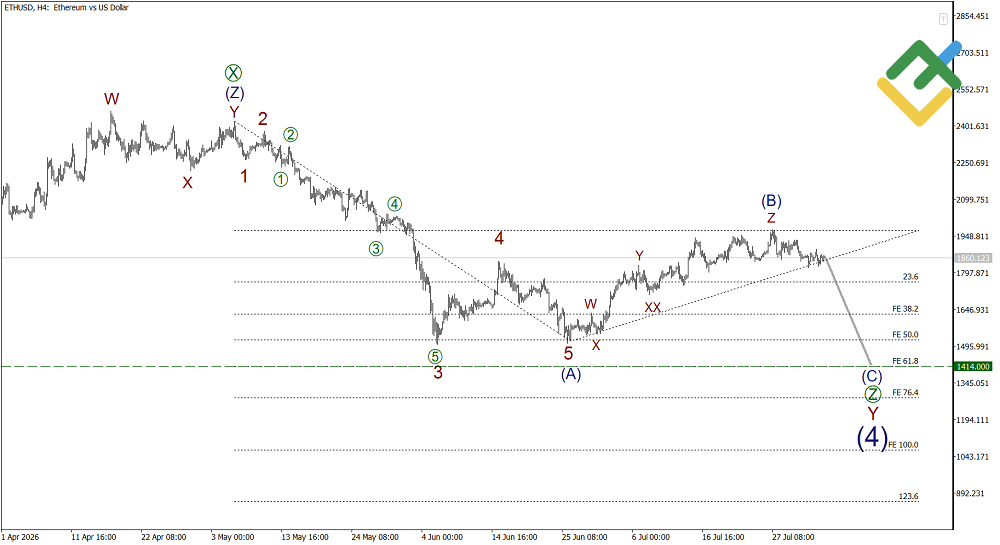Click the 1345.051 price axis value

click(972, 383)
